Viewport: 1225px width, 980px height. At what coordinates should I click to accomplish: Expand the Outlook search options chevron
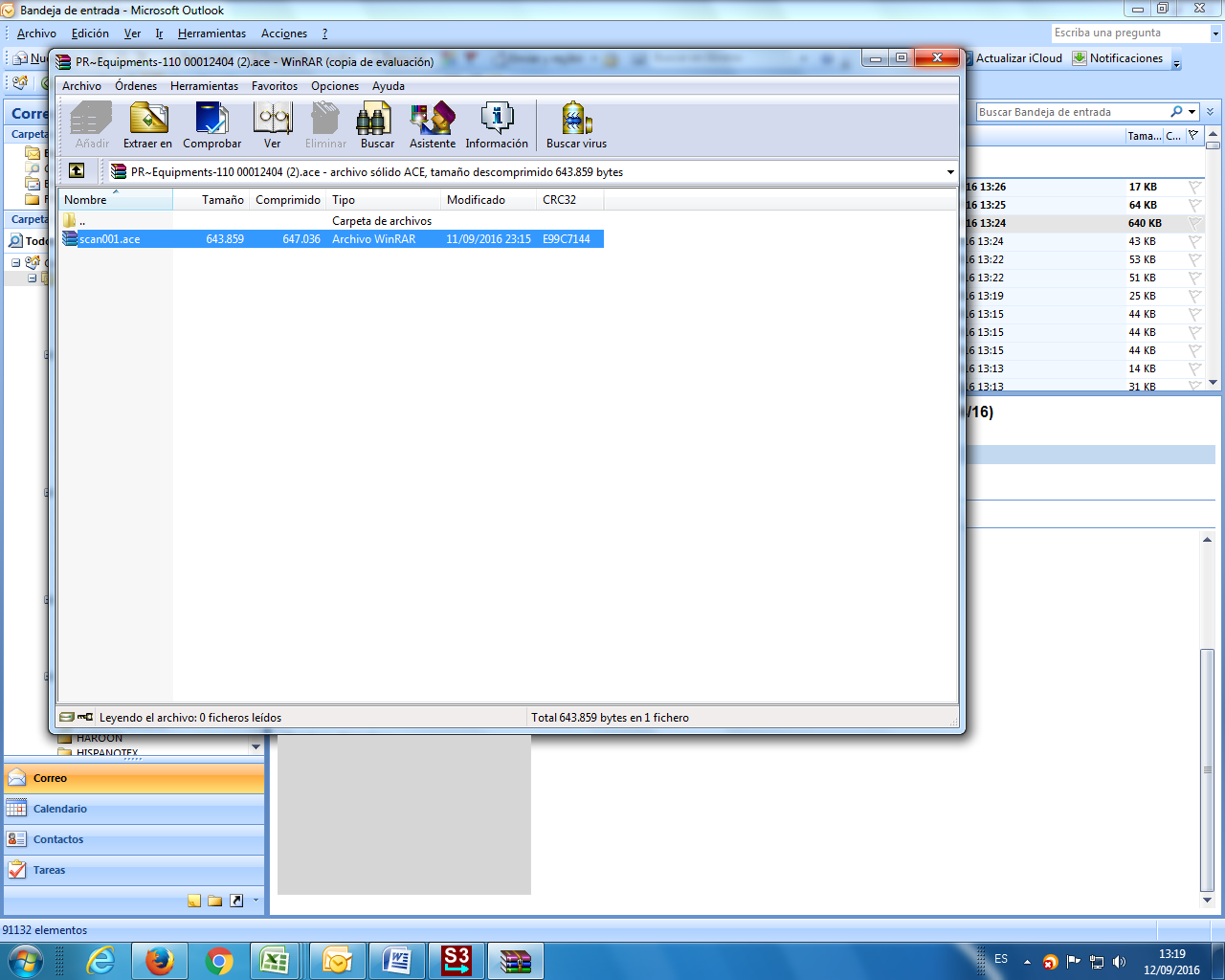(1211, 112)
